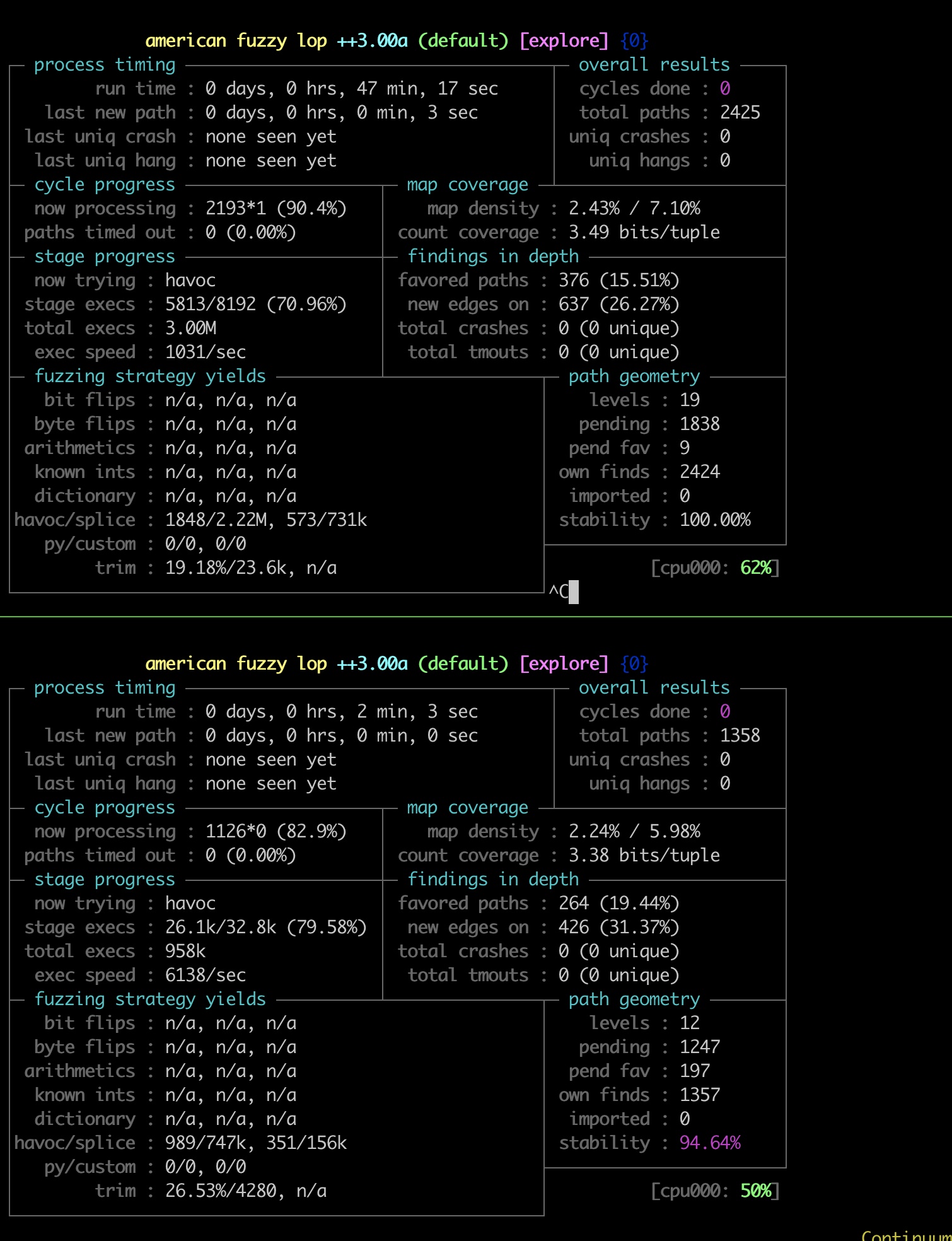952x1241 pixels.
Task: Select new edges on 637 (26.27%)
Action: pos(619,304)
